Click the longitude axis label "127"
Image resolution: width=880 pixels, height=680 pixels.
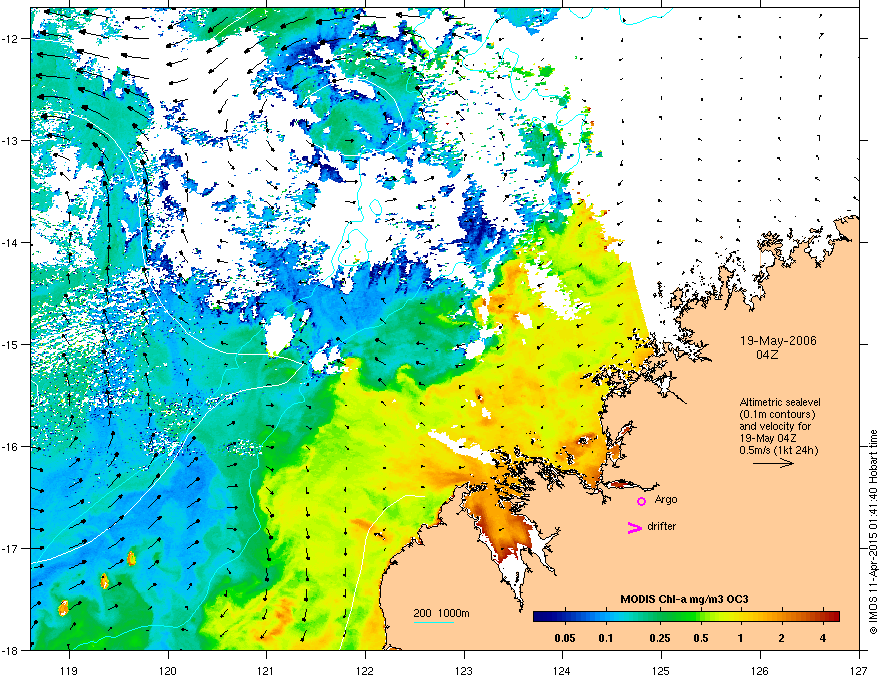click(x=859, y=670)
